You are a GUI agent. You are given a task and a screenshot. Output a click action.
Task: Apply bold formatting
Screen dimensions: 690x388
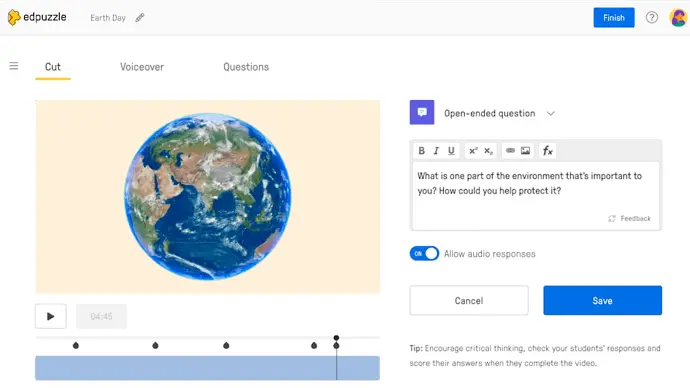pyautogui.click(x=422, y=151)
